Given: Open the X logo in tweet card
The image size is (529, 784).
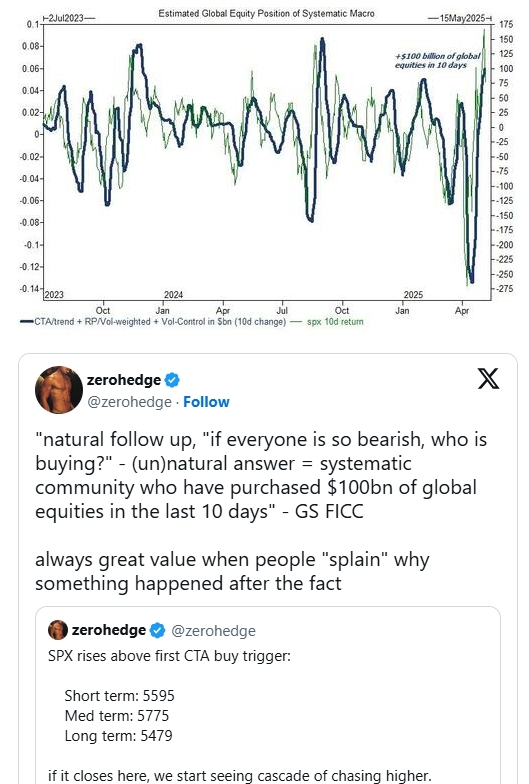Looking at the screenshot, I should tap(488, 378).
